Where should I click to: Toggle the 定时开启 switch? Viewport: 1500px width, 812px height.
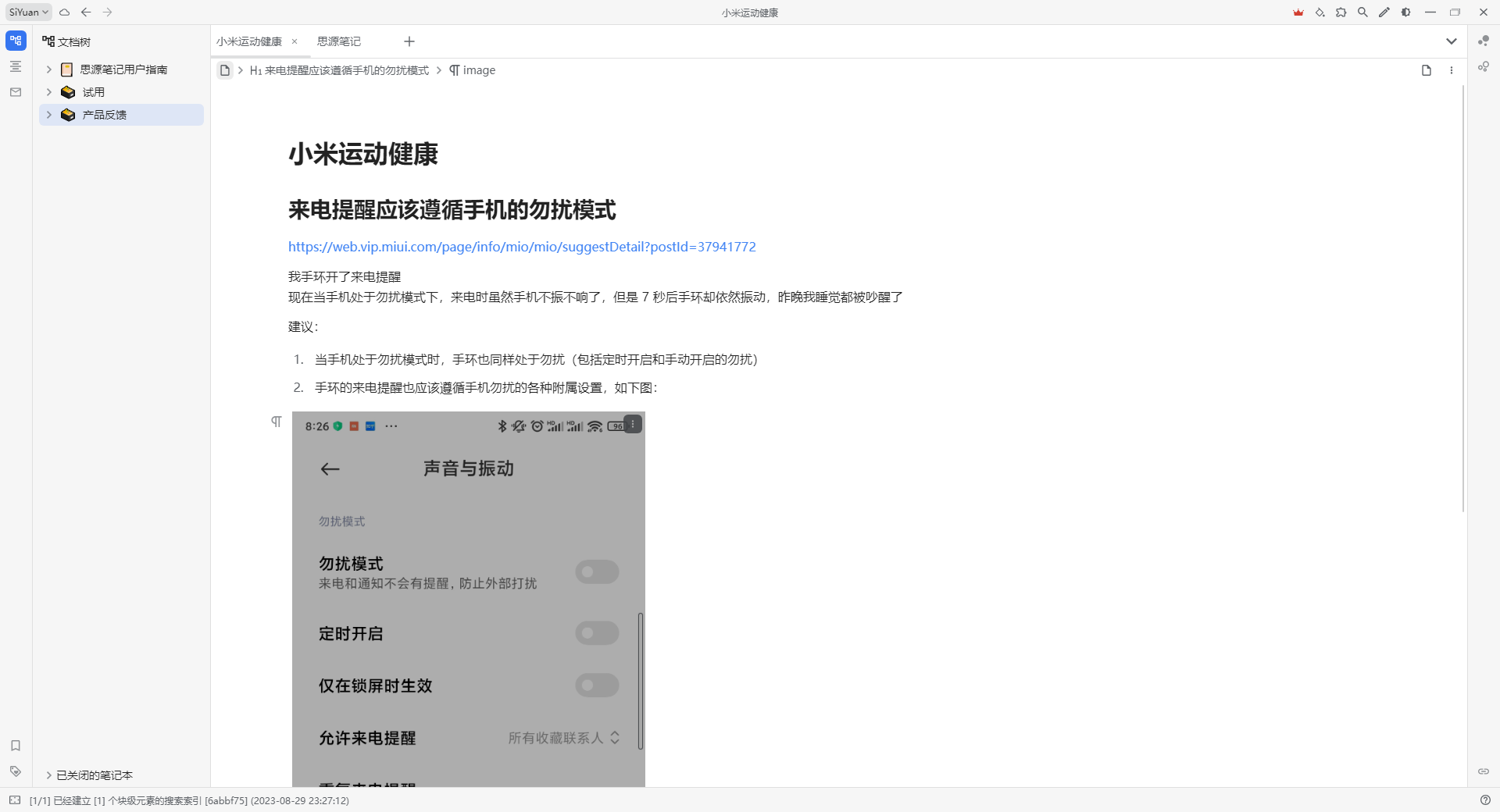(x=597, y=633)
